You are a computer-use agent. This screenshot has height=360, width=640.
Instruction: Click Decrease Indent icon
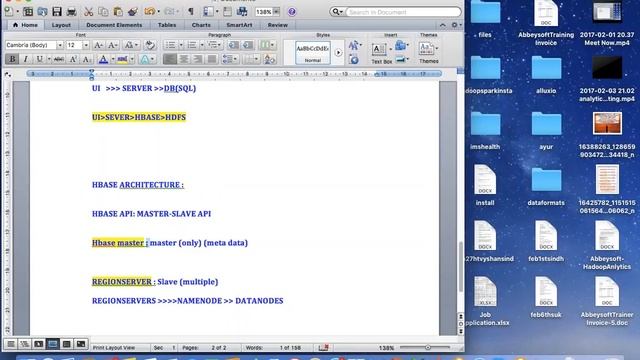click(233, 45)
